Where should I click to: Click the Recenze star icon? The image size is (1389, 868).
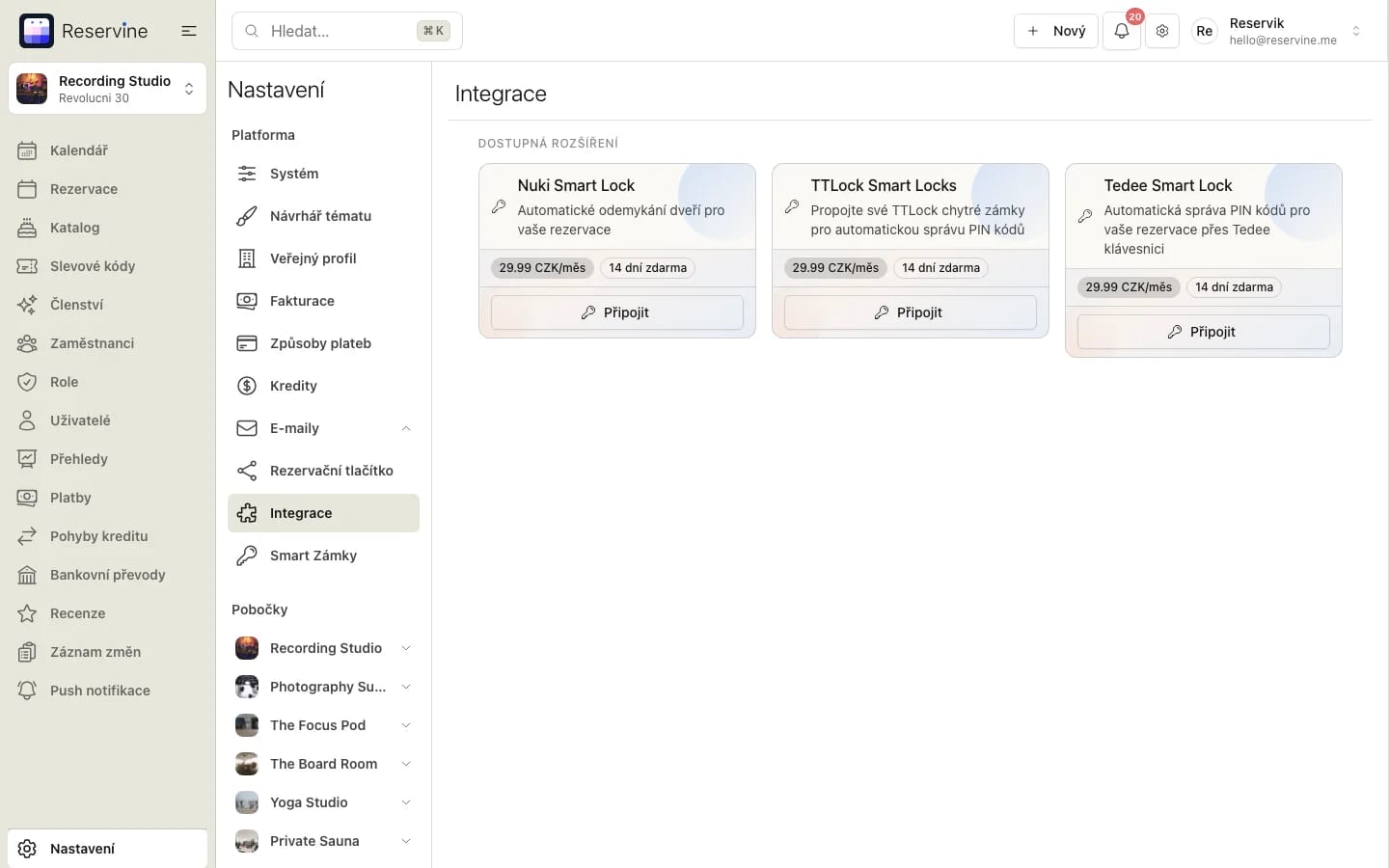point(27,613)
